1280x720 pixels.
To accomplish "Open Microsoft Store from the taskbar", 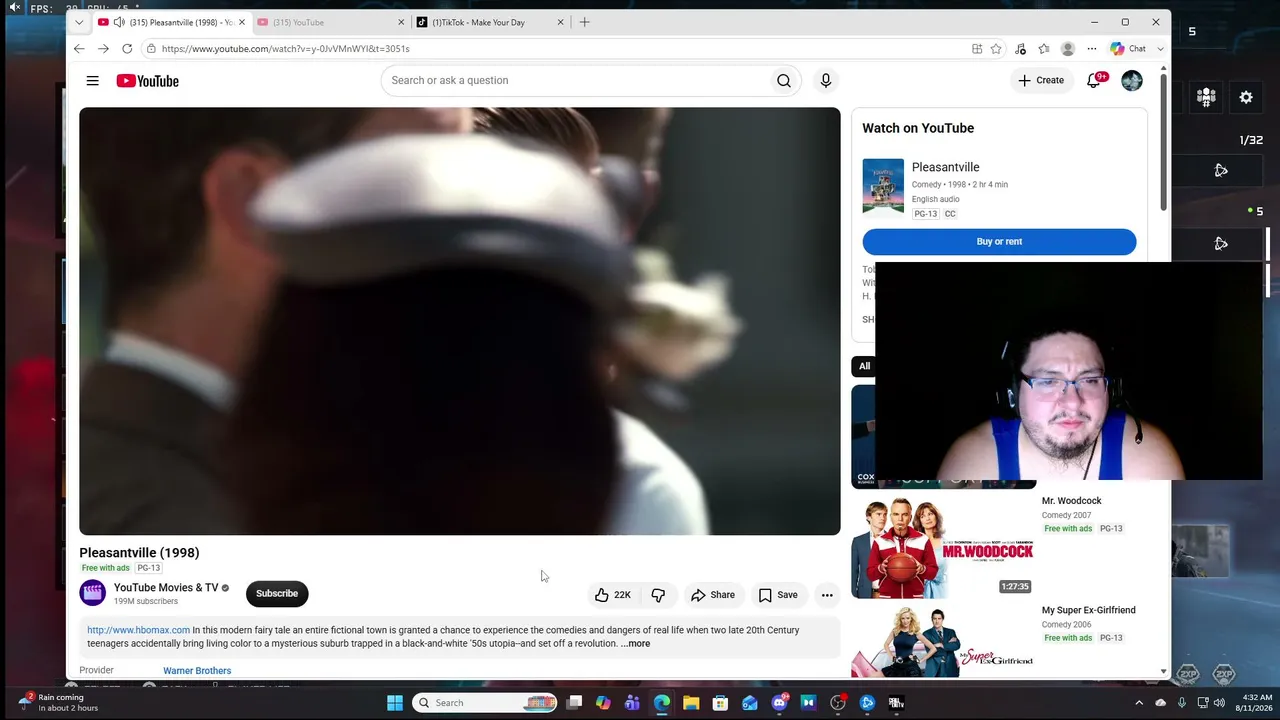I will 720,703.
